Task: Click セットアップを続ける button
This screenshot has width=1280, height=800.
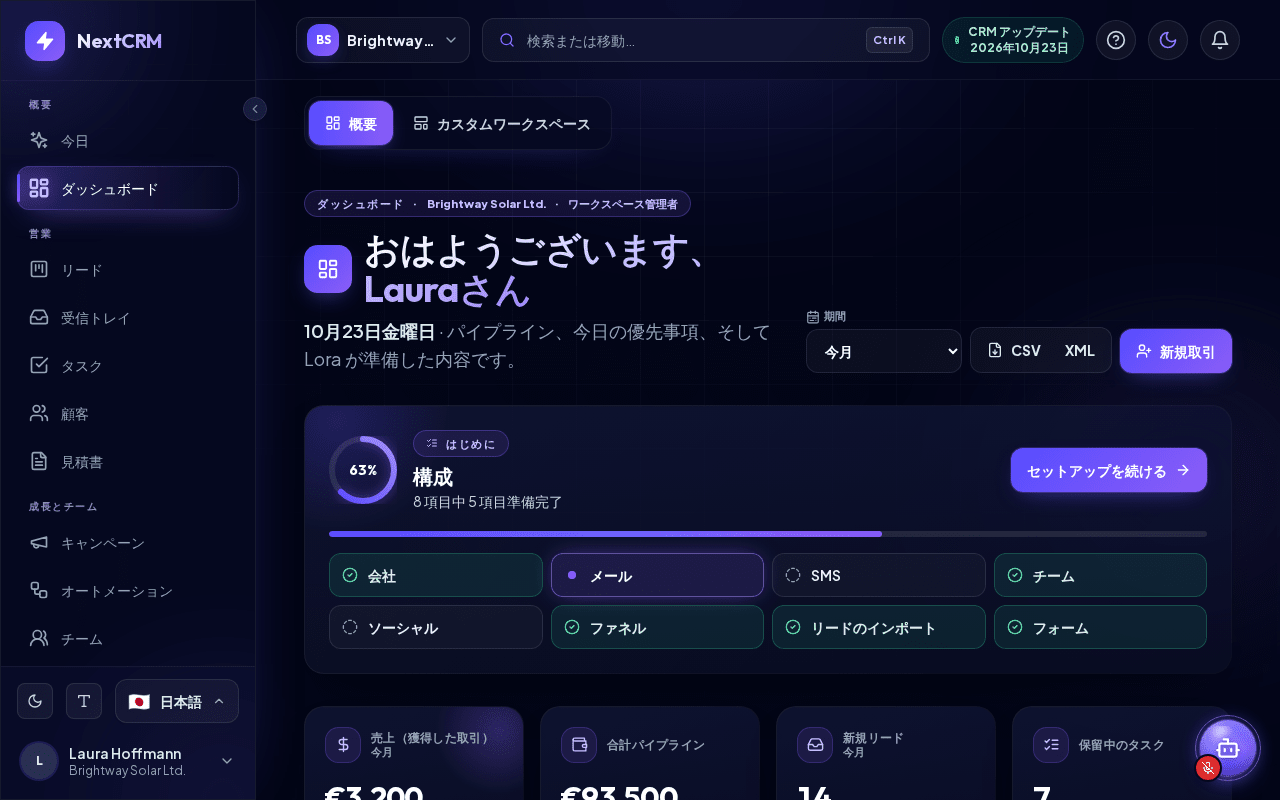Action: (x=1109, y=470)
